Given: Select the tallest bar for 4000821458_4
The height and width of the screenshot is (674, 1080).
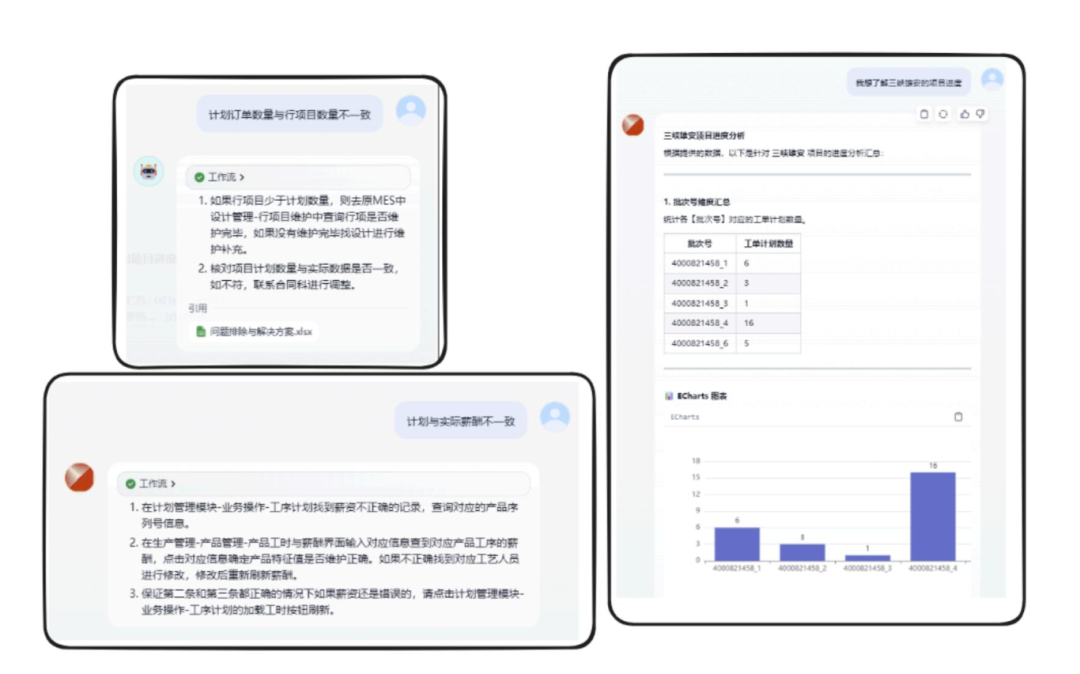Looking at the screenshot, I should click(932, 516).
